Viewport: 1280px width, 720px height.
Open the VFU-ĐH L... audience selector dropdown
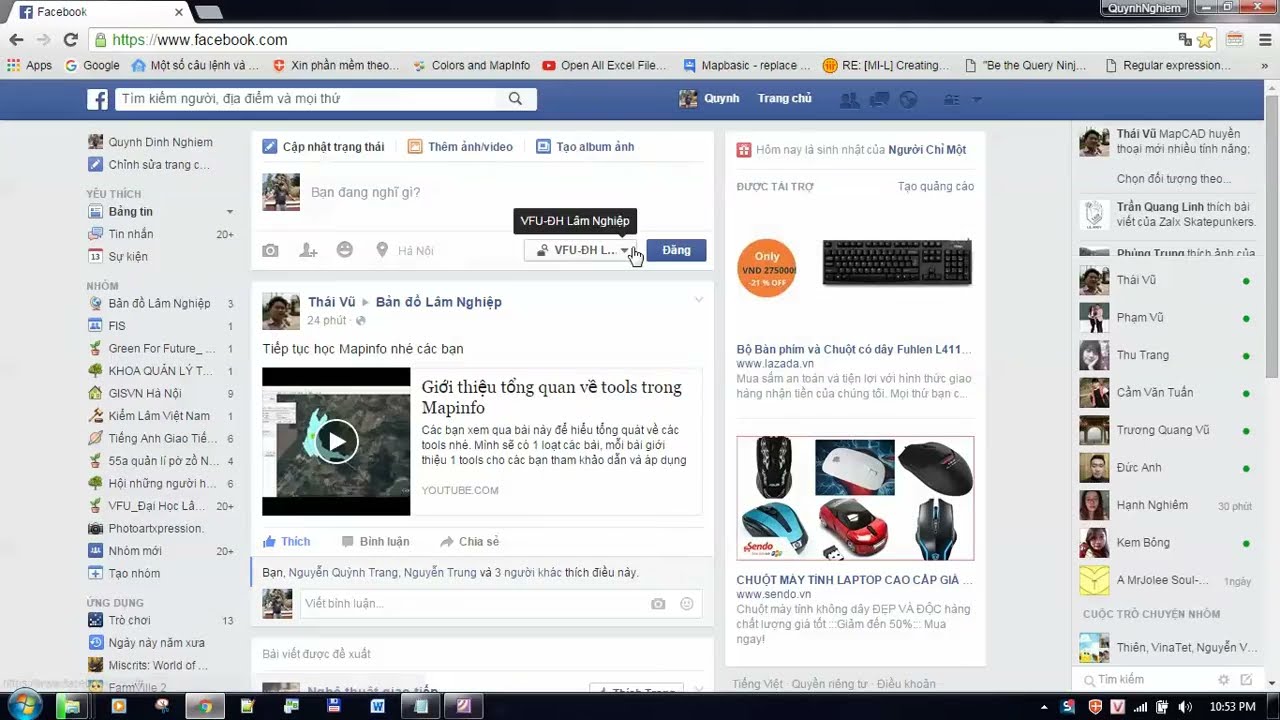pyautogui.click(x=582, y=250)
